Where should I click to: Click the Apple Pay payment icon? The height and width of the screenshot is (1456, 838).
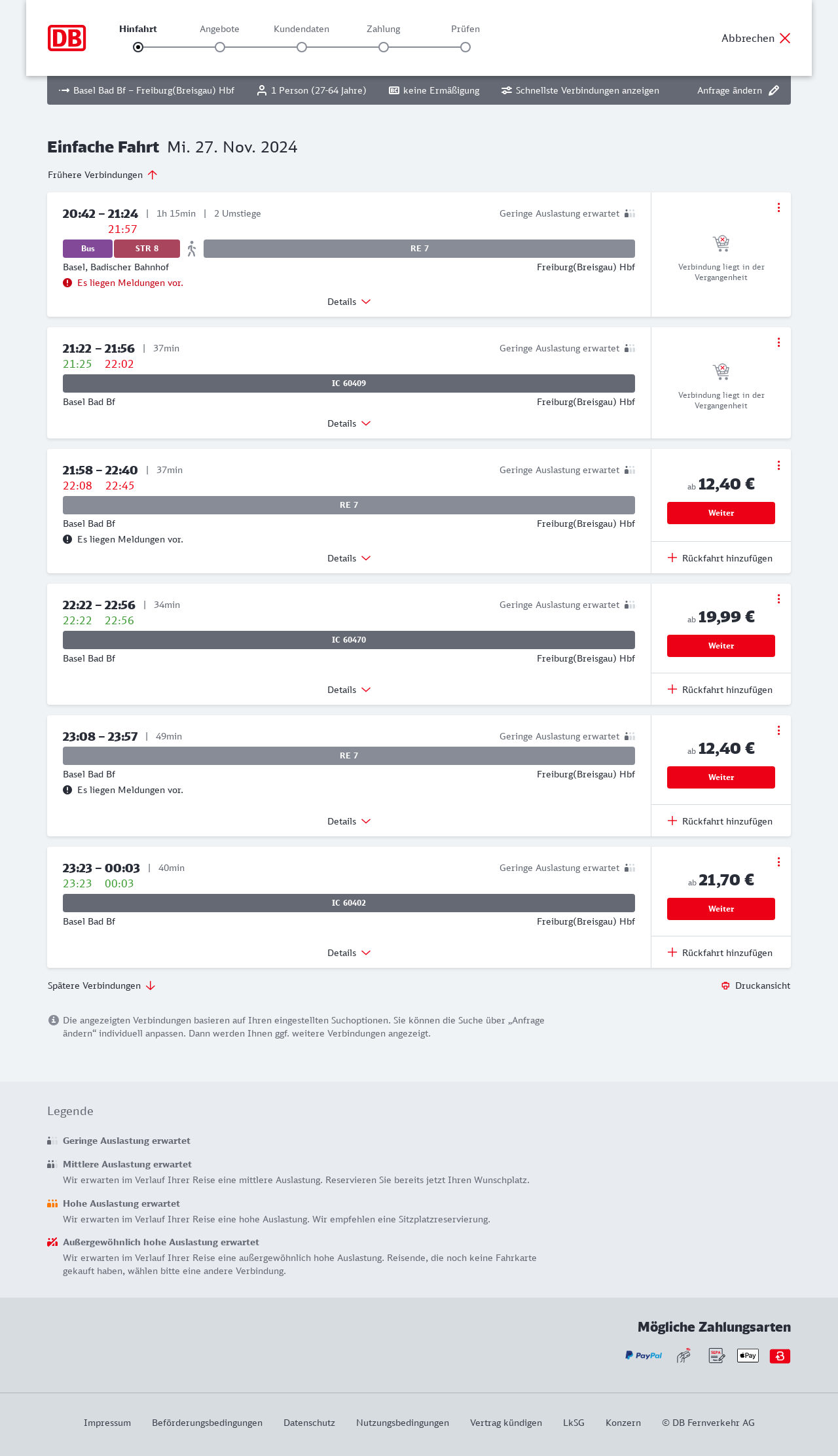tap(748, 1355)
